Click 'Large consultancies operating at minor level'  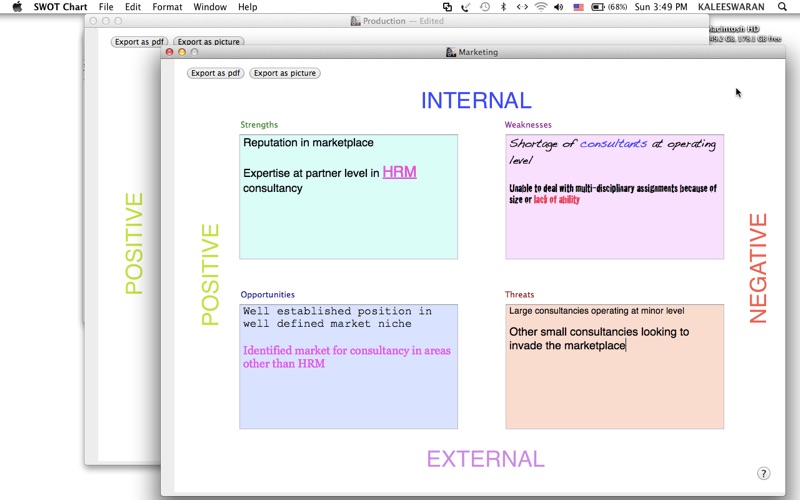pos(596,311)
